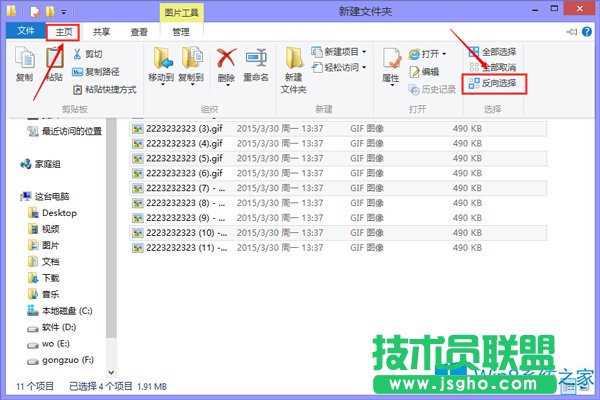Create a New folder (新建文件夹)
The image size is (600, 400).
tap(293, 70)
